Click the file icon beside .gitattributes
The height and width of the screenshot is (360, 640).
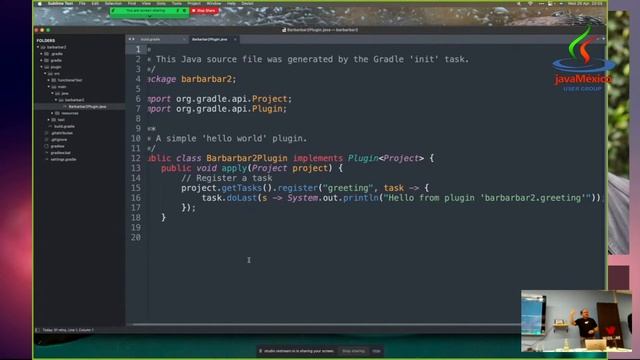tap(46, 133)
